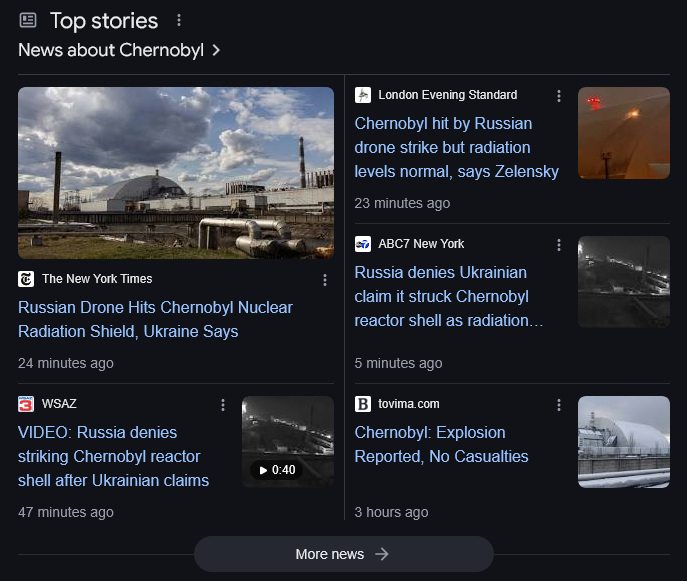Open 'Chernobyl hit by Russian drone strike' article
Image resolution: width=687 pixels, height=581 pixels.
tap(456, 148)
